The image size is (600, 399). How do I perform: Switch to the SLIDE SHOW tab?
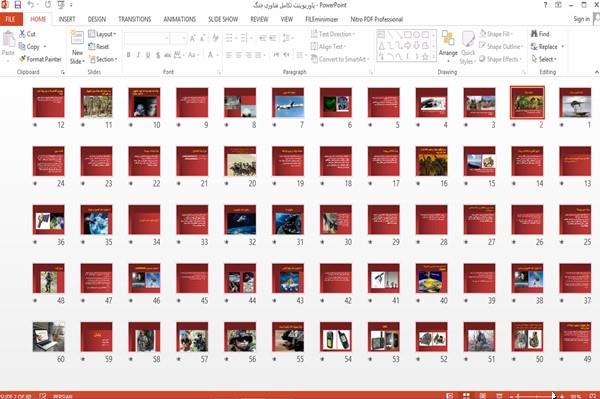click(223, 19)
